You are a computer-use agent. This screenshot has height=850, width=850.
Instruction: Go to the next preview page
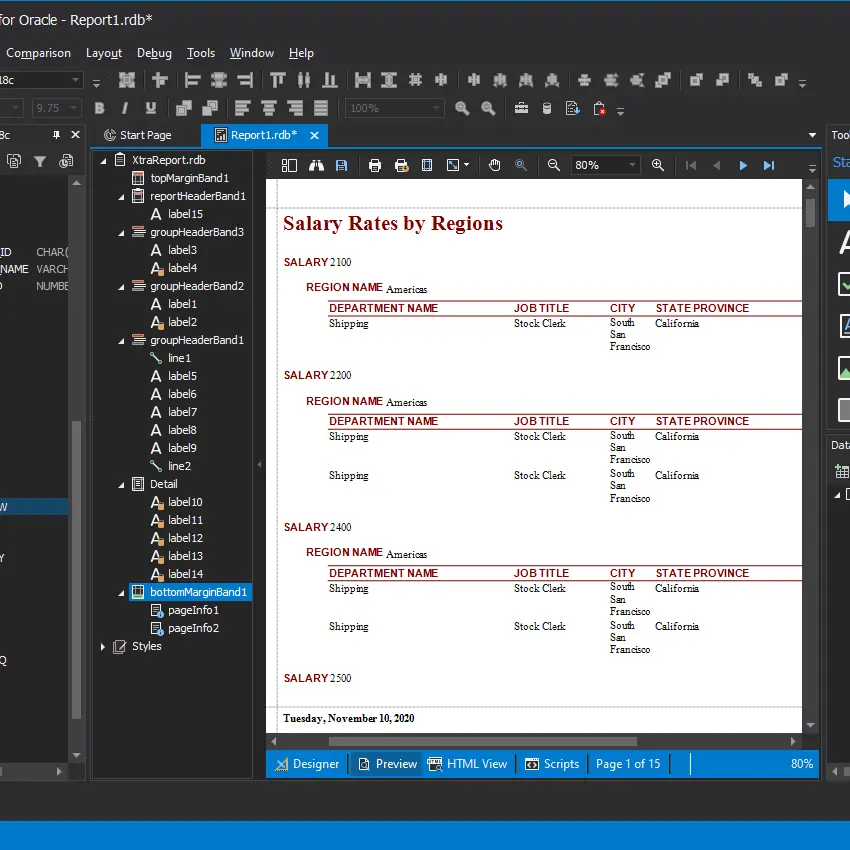tap(743, 165)
